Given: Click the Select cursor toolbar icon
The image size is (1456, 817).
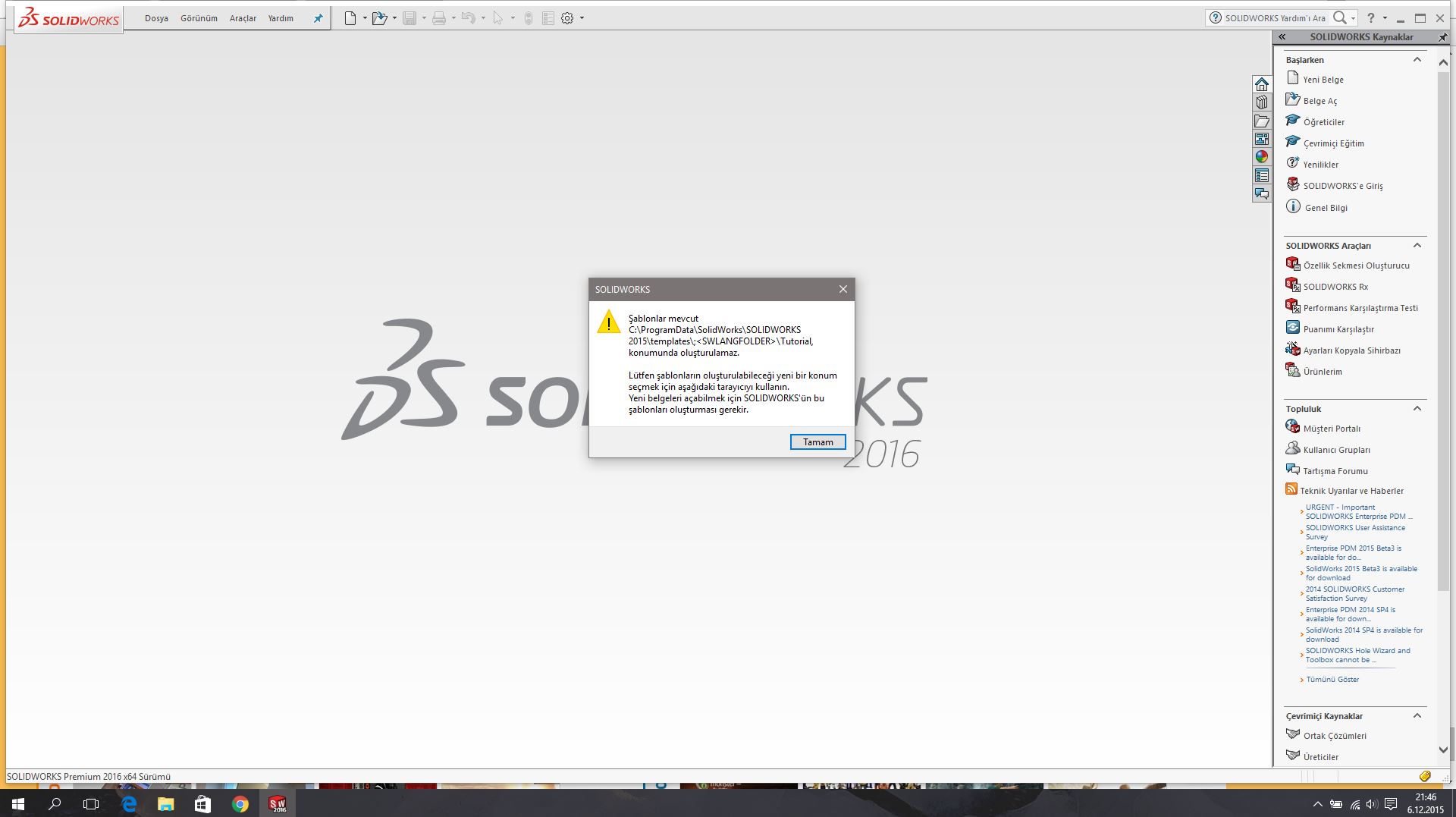Looking at the screenshot, I should [498, 18].
